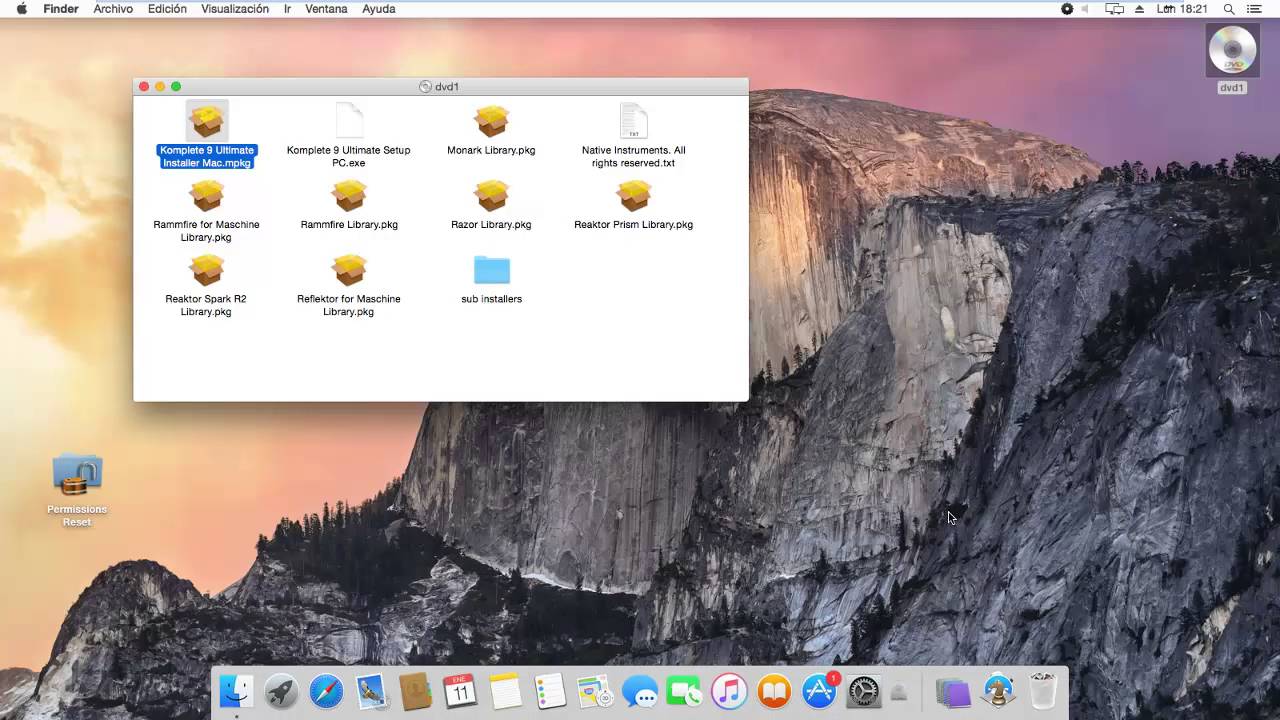Image resolution: width=1280 pixels, height=720 pixels.
Task: Open Messages from the Dock
Action: pyautogui.click(x=639, y=690)
